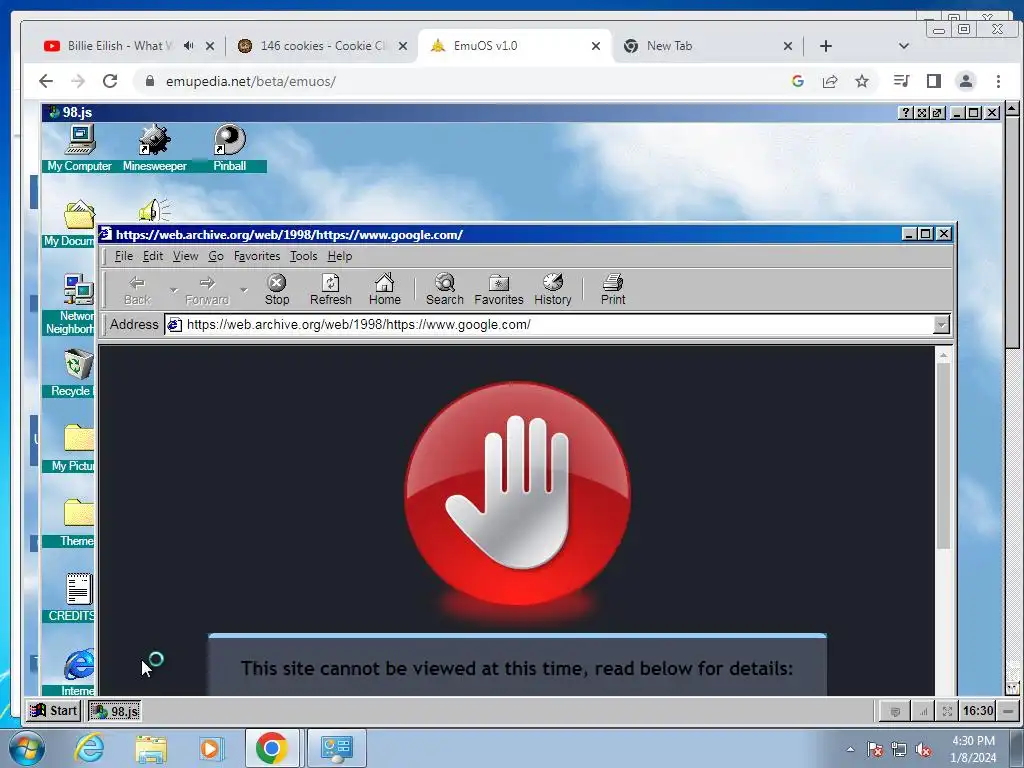Open Windows Explorer in the taskbar
This screenshot has height=768, width=1024.
coord(151,748)
